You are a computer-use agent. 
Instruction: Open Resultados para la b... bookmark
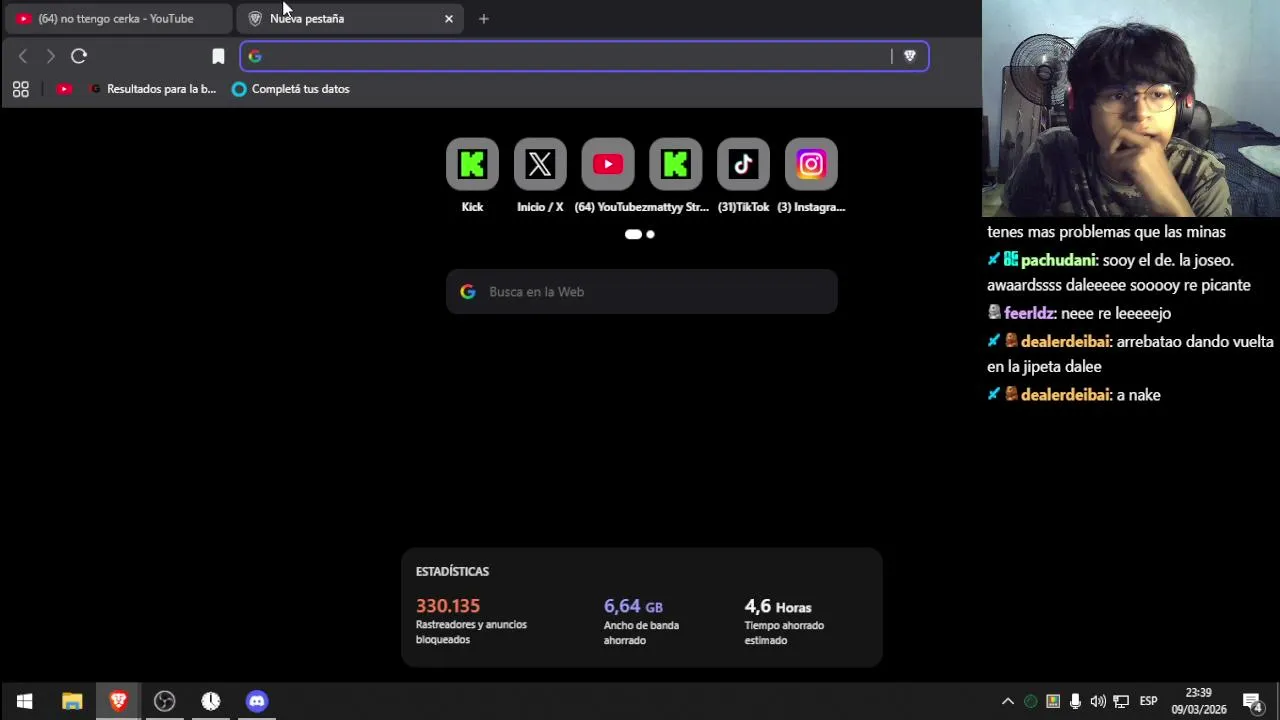153,89
